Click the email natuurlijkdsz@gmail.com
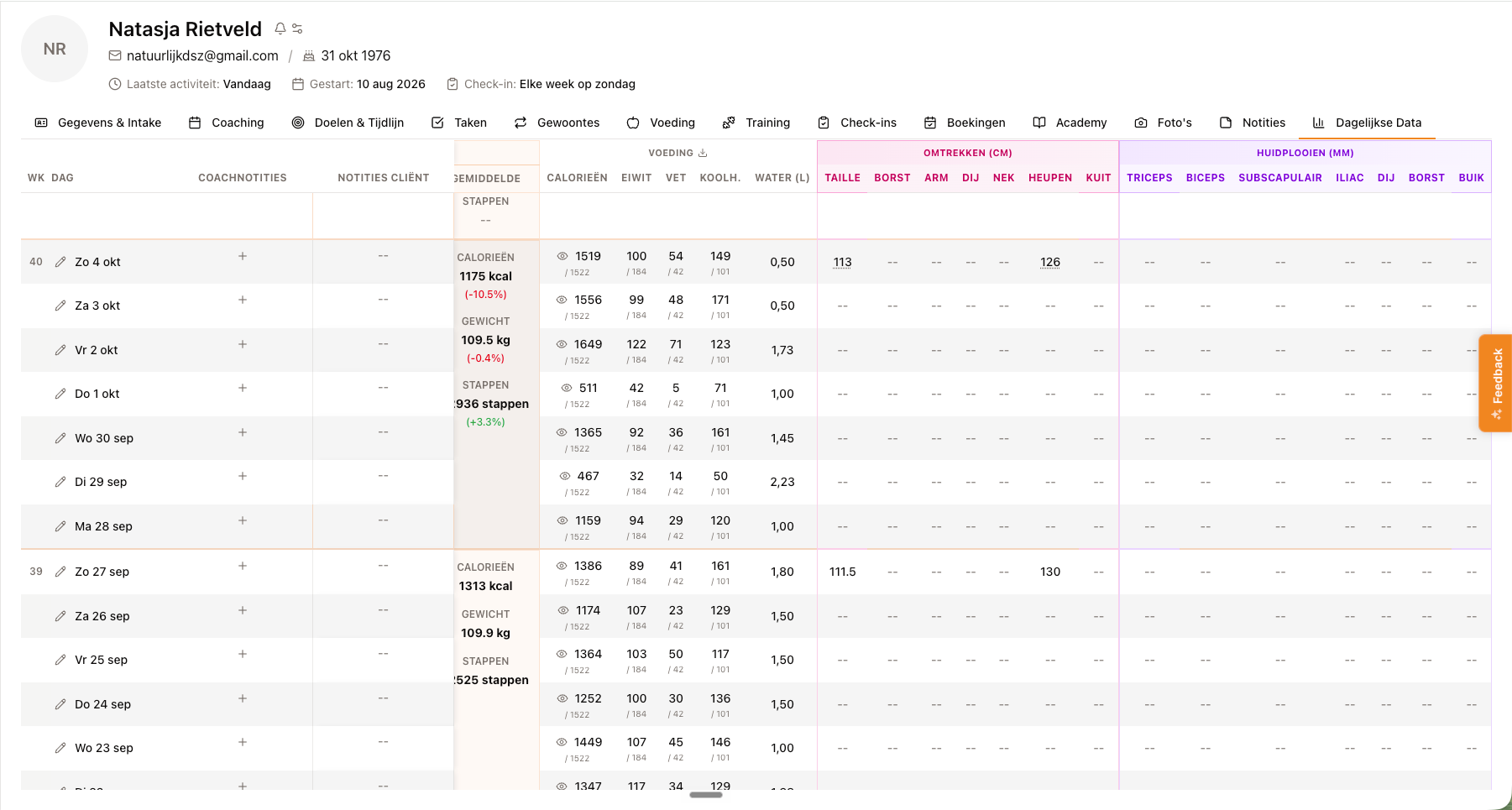The width and height of the screenshot is (1512, 810). point(202,55)
